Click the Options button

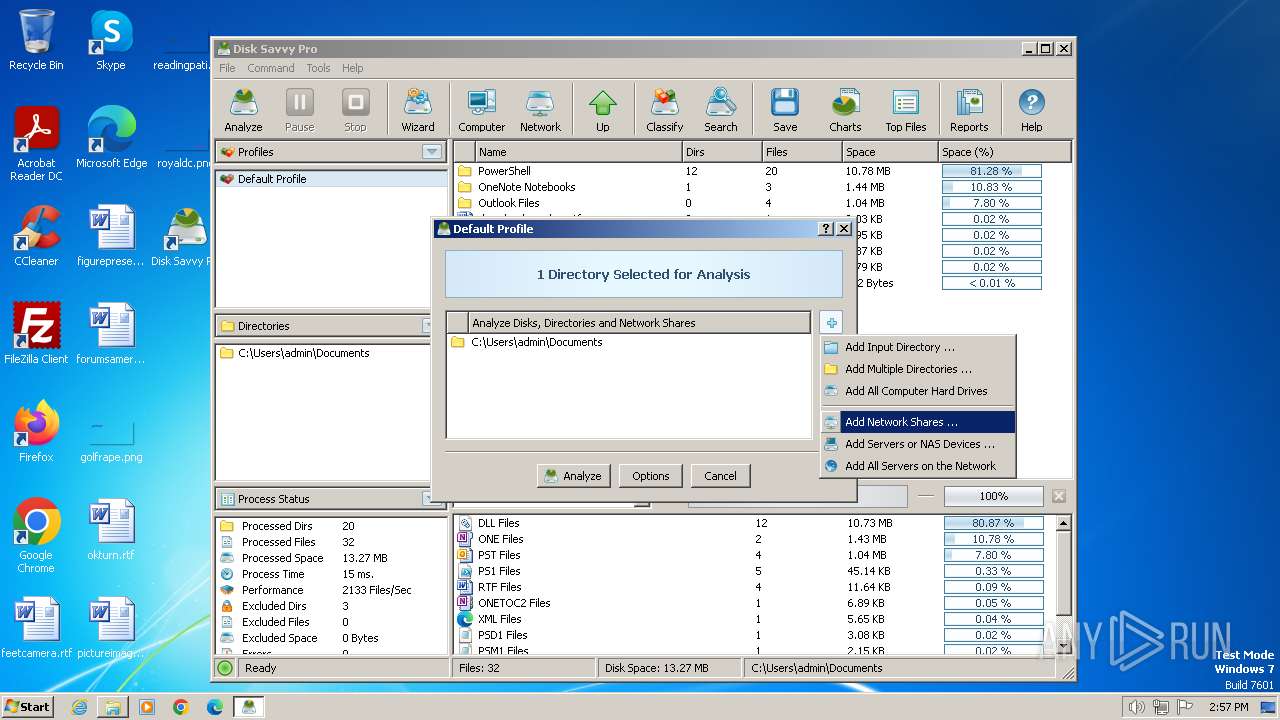650,476
